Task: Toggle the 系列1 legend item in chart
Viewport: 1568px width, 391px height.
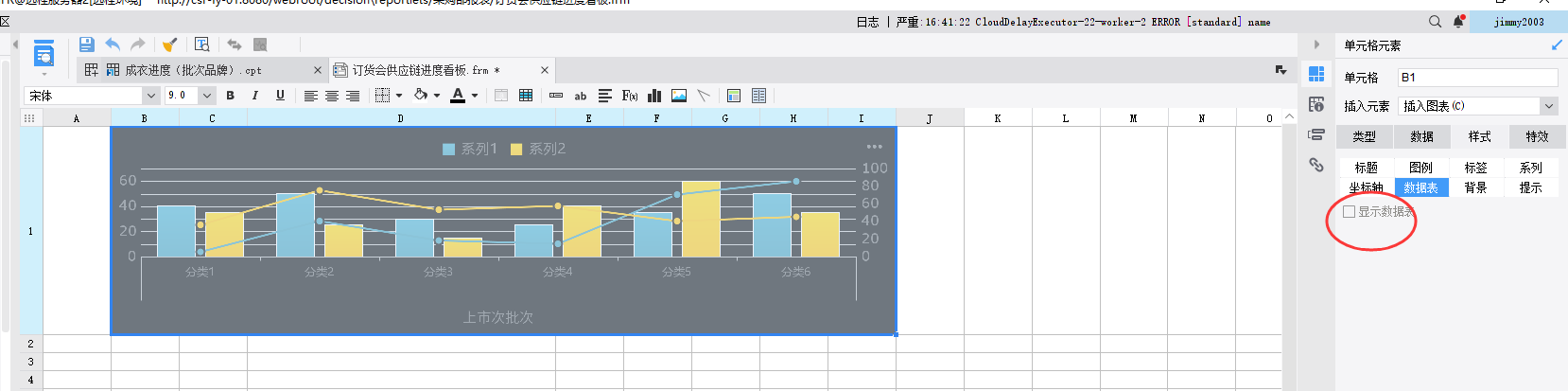Action: point(470,149)
